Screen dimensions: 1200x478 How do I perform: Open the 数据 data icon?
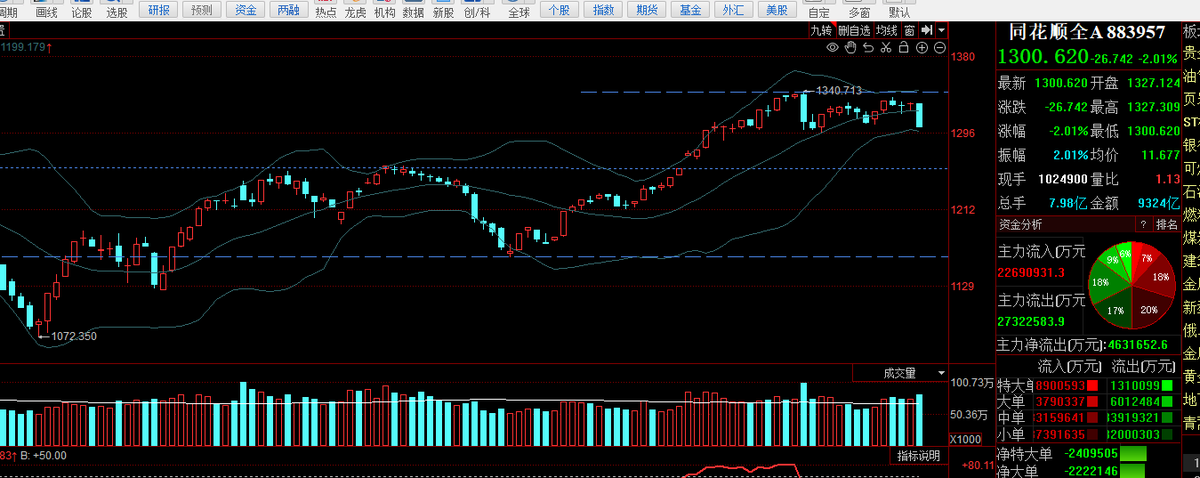pyautogui.click(x=413, y=12)
